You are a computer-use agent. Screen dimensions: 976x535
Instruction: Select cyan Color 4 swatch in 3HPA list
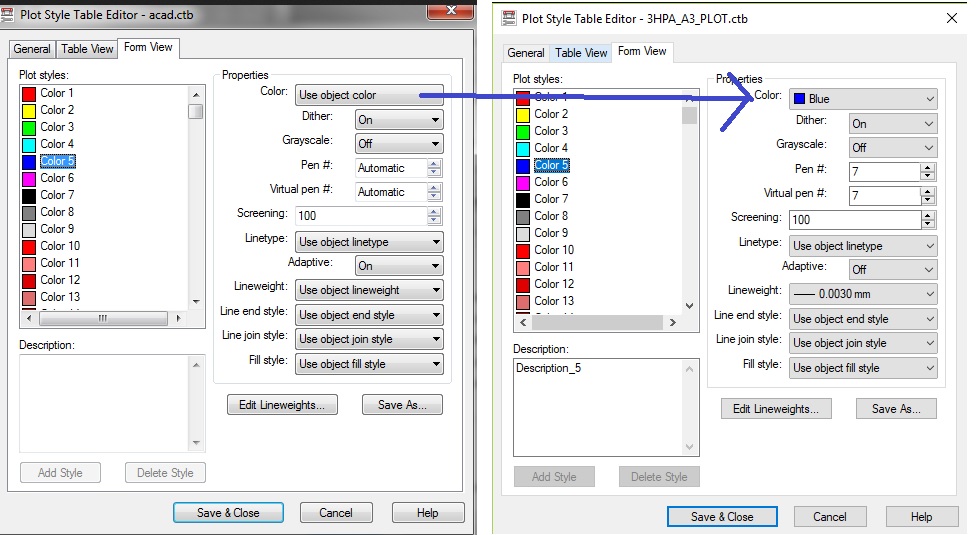(523, 149)
